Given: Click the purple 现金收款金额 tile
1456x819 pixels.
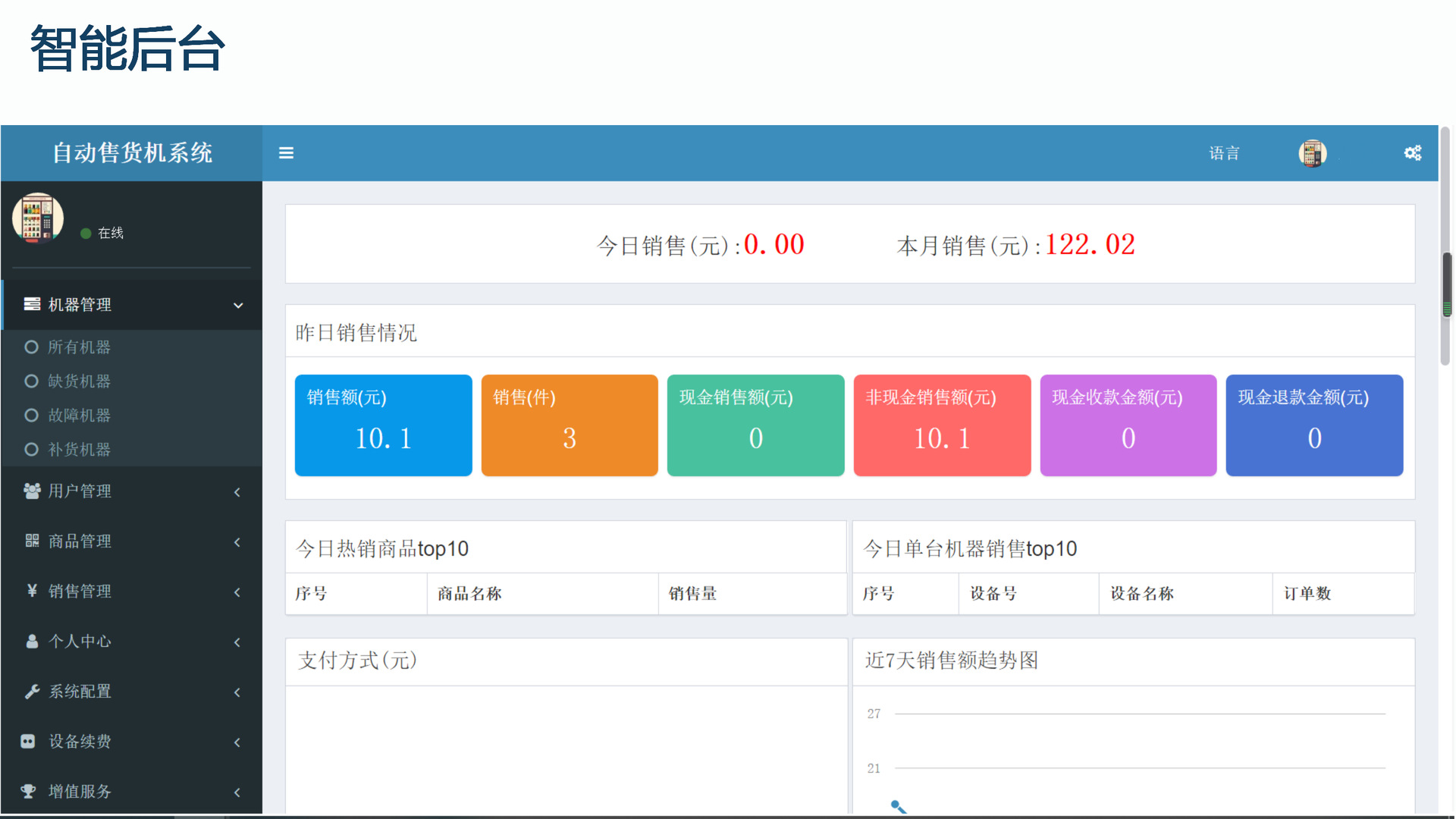Looking at the screenshot, I should point(1128,425).
